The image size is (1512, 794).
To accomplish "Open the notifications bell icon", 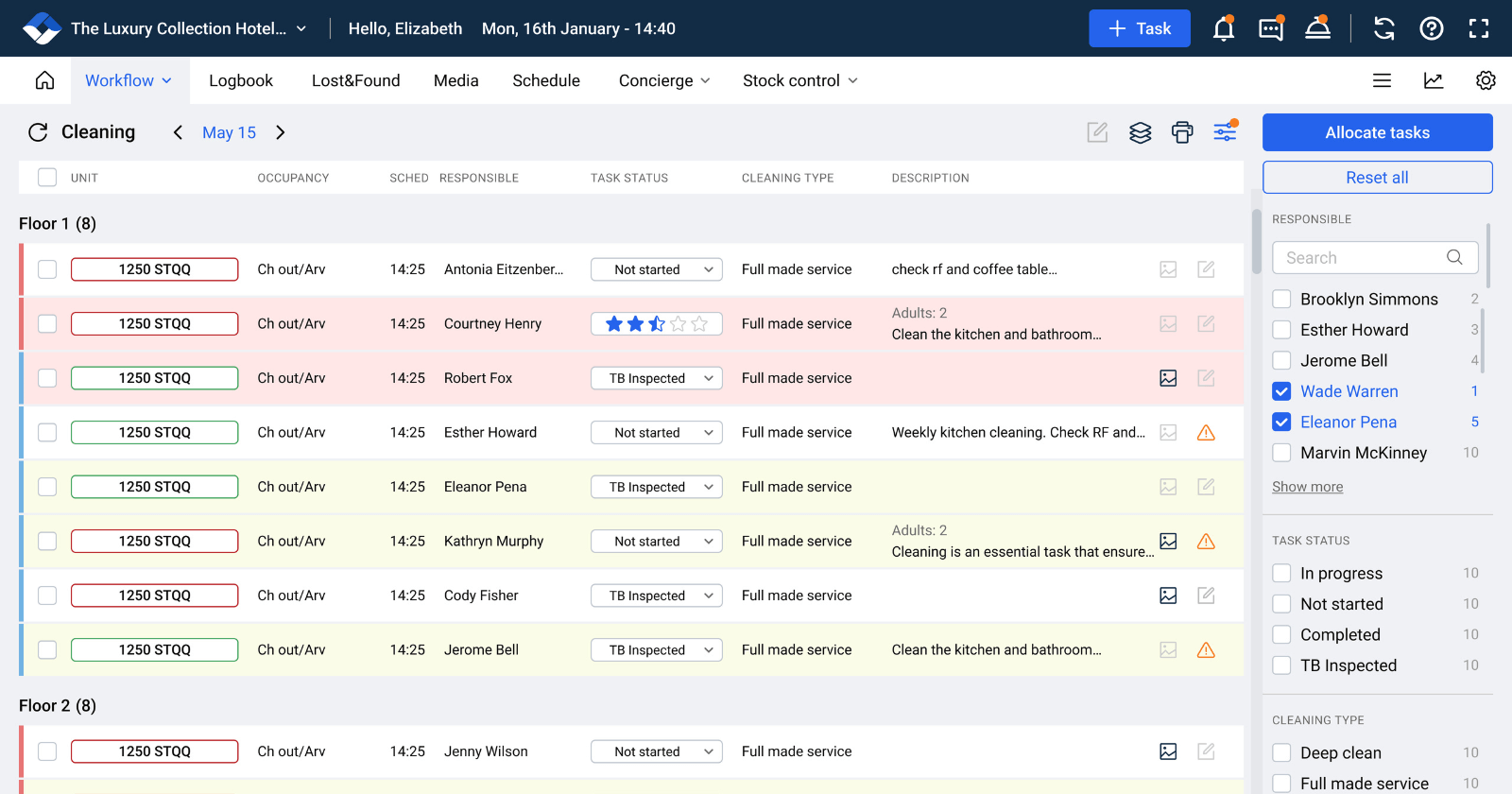I will click(1224, 28).
